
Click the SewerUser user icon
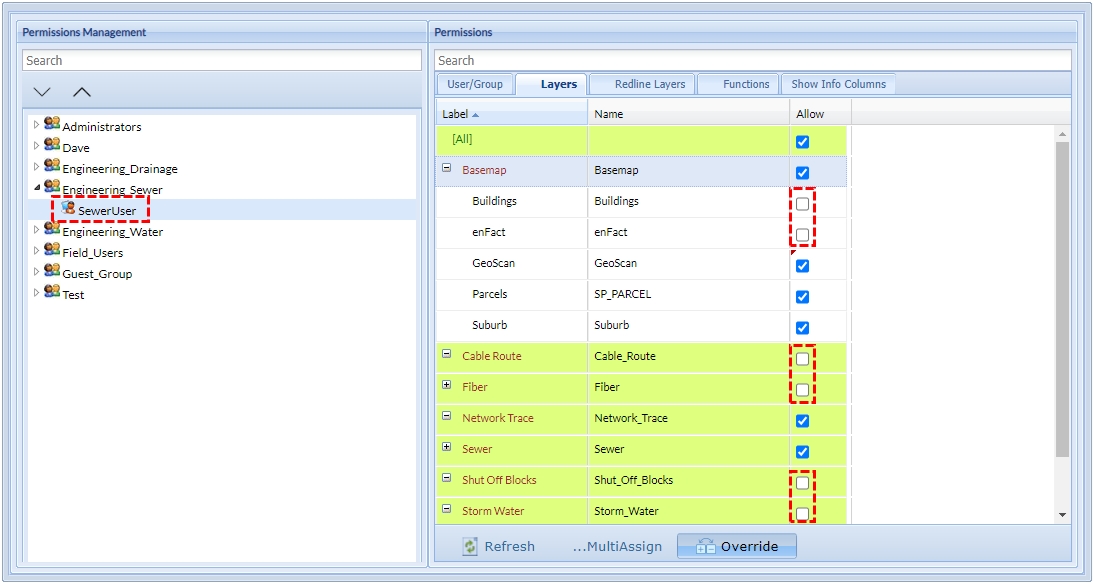[x=68, y=209]
